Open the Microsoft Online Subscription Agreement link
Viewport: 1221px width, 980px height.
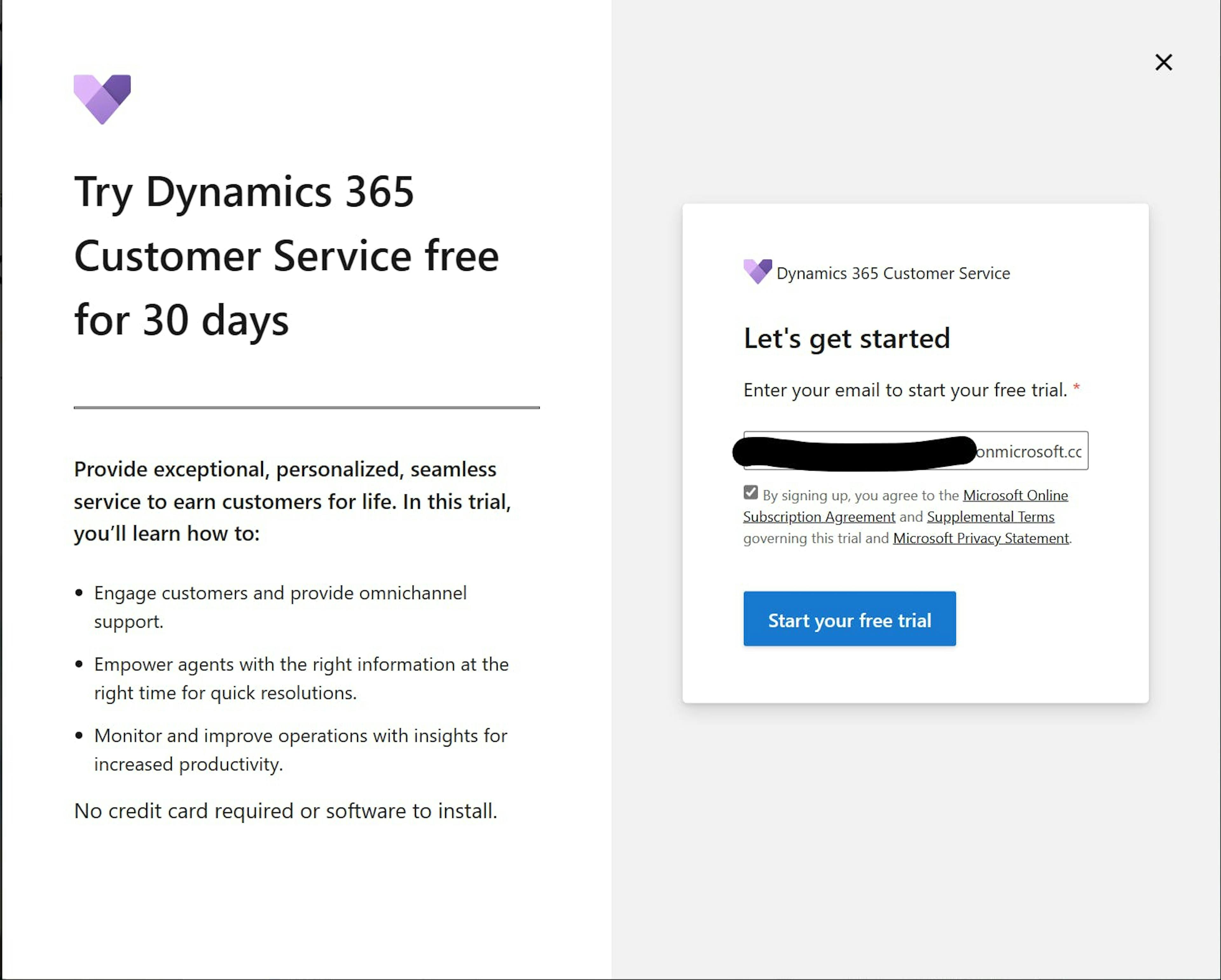pos(1015,496)
